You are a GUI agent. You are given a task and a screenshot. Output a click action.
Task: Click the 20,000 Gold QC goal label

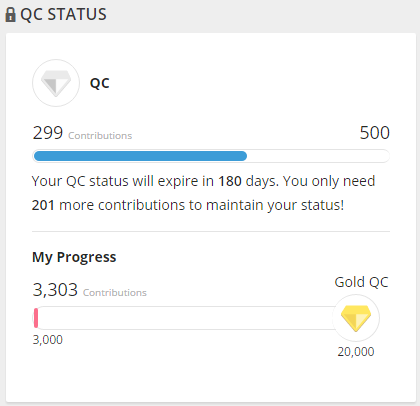356,352
